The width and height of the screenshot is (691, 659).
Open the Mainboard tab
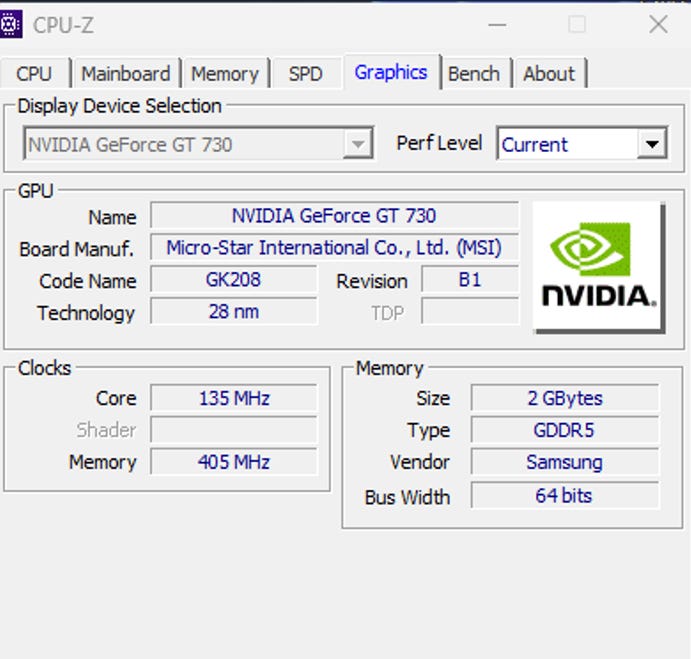126,73
